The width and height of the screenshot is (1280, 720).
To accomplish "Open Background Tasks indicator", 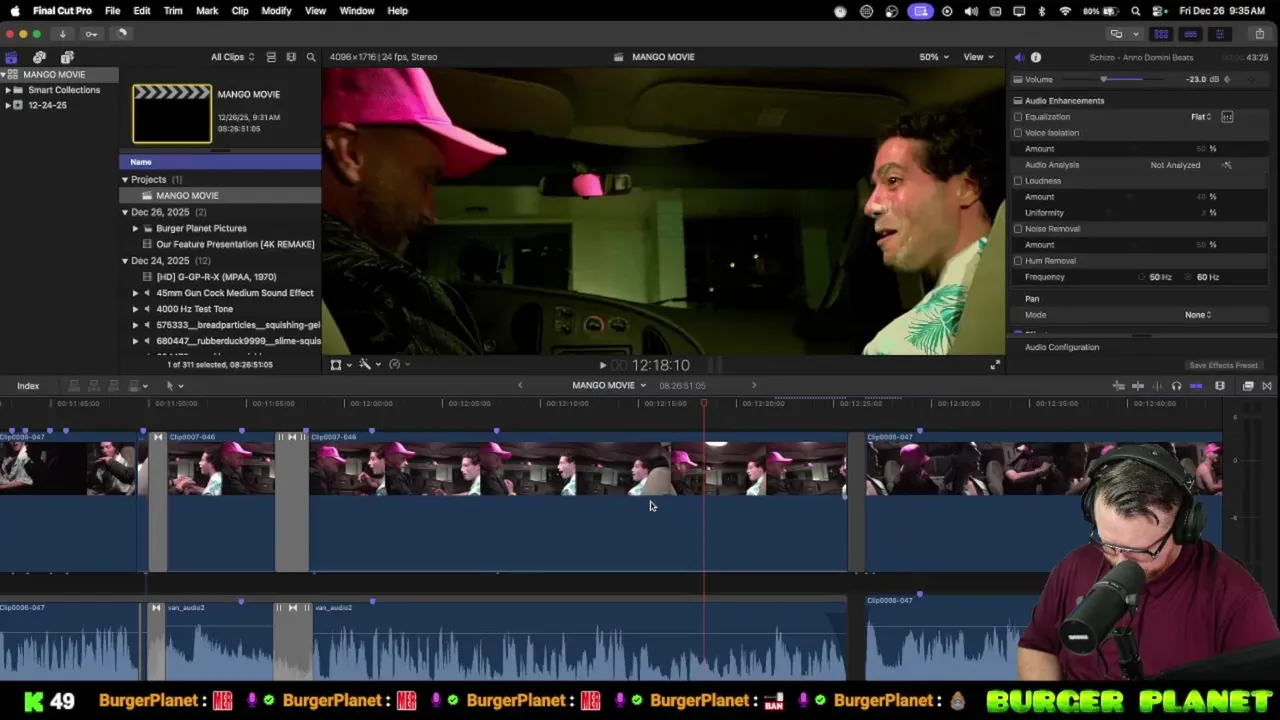I will pos(122,34).
